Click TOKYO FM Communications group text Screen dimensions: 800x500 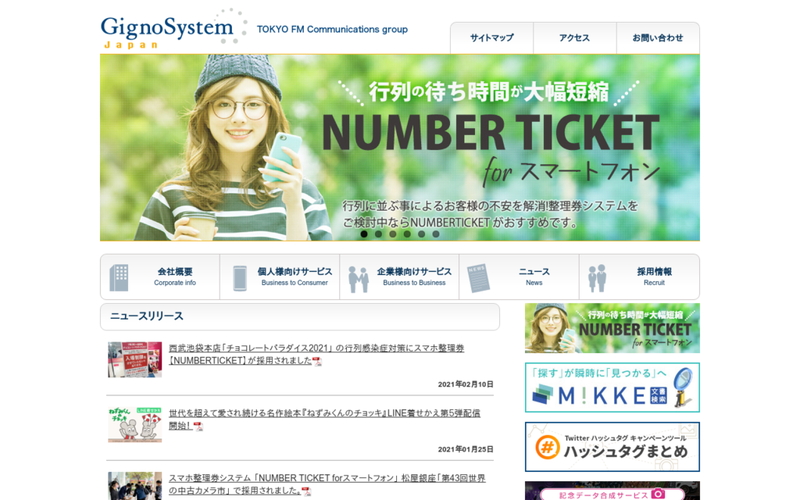click(x=332, y=29)
